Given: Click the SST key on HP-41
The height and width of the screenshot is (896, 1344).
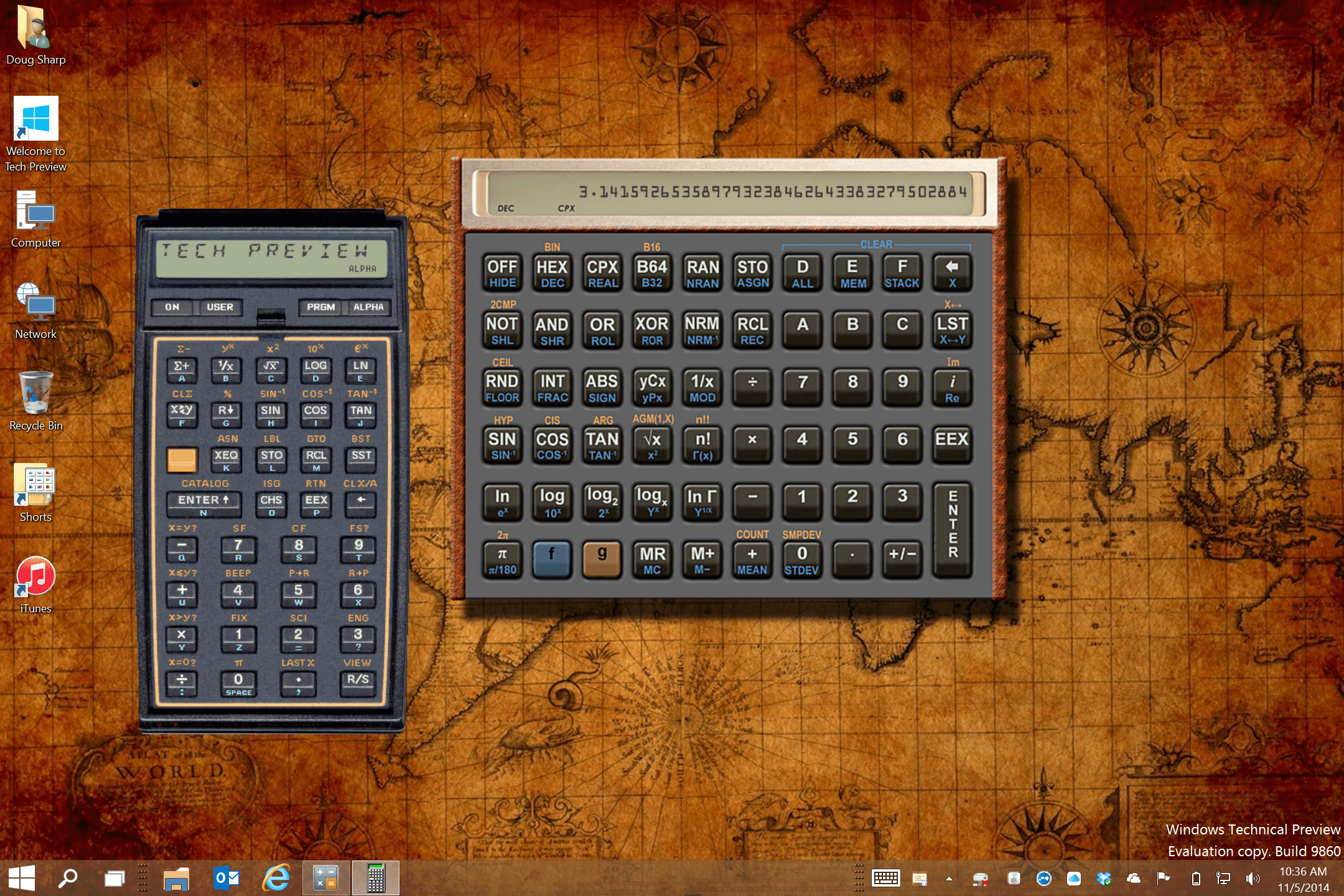Looking at the screenshot, I should 361,460.
